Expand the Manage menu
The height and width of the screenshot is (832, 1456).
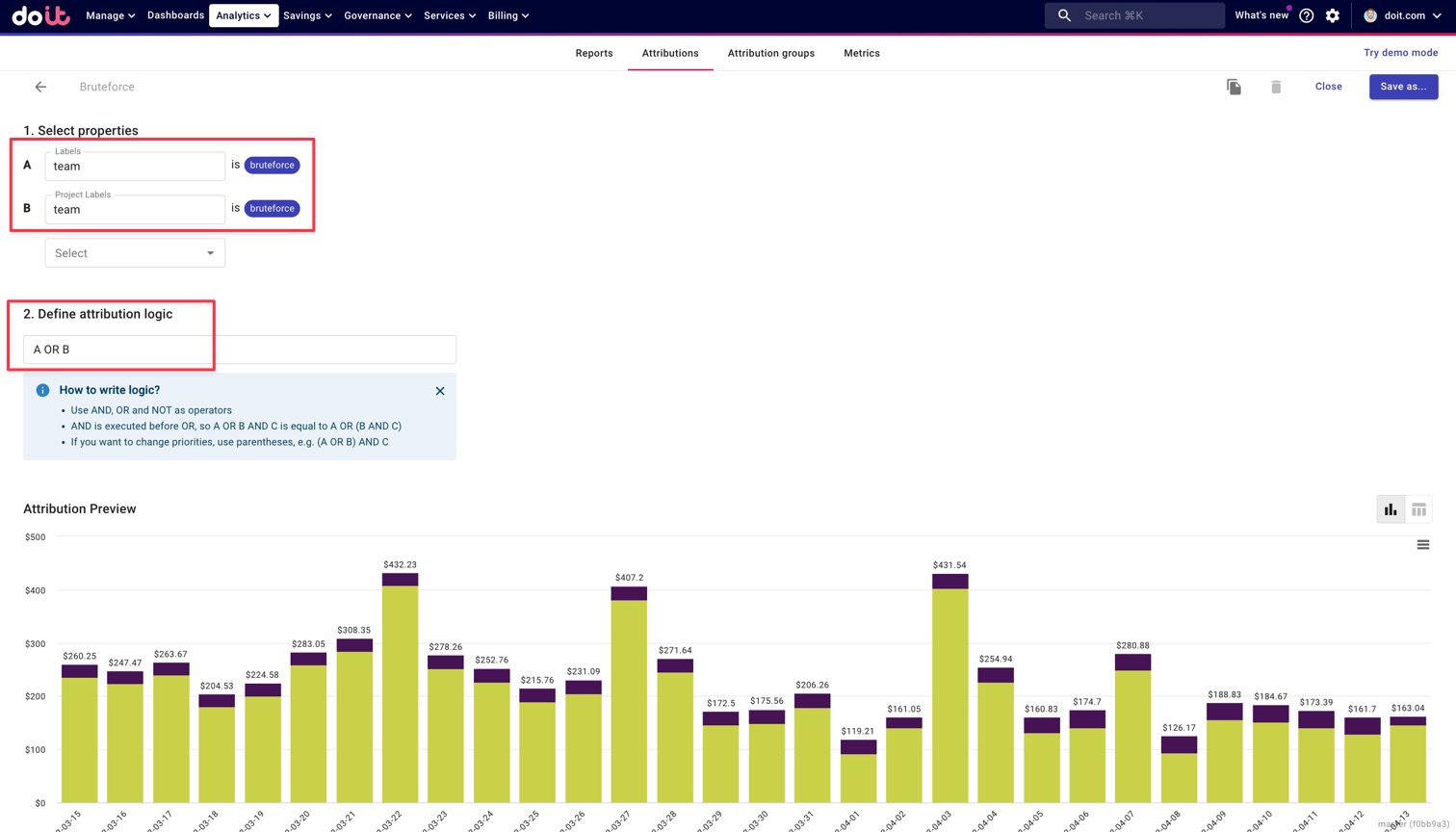click(110, 15)
